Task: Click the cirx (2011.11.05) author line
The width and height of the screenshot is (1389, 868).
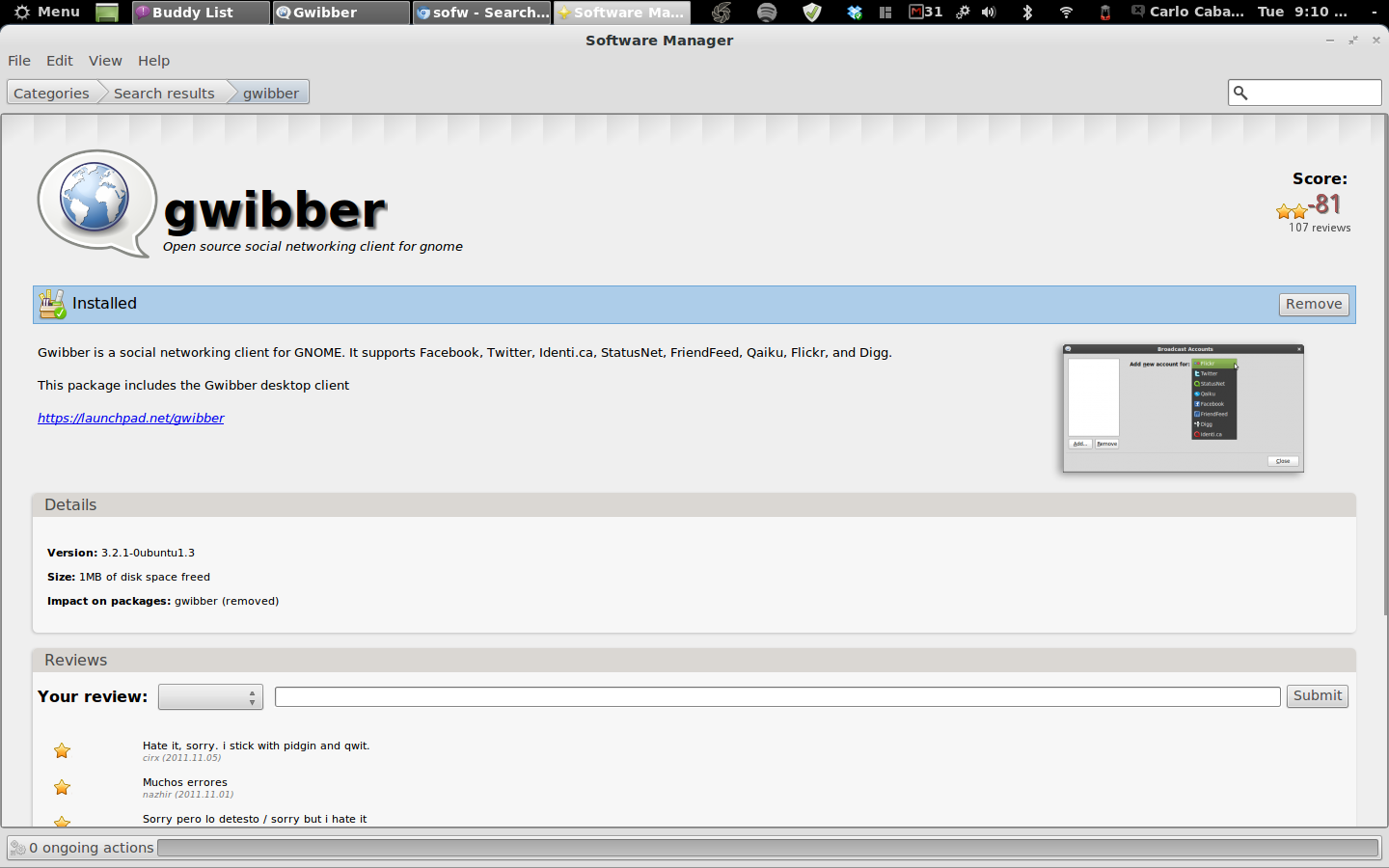Action: click(x=182, y=758)
